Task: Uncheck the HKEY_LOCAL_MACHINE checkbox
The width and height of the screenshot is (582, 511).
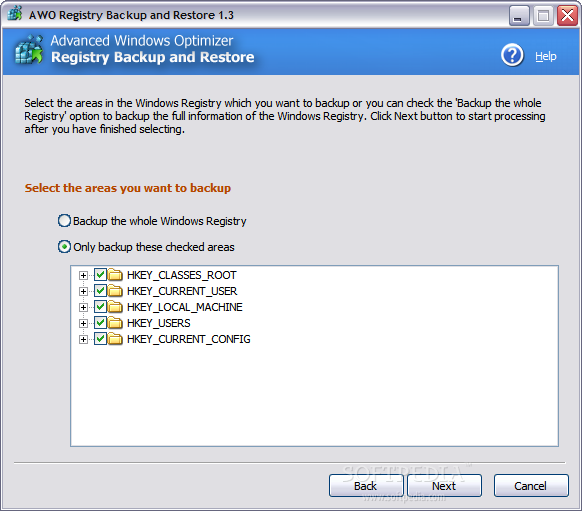Action: click(x=100, y=307)
